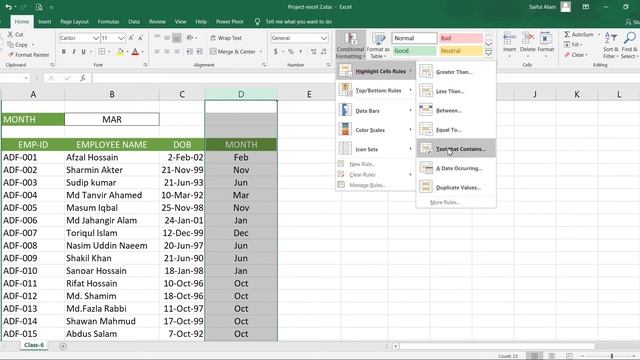640x360 pixels.
Task: Switch to the Formulas tab
Action: click(x=108, y=22)
